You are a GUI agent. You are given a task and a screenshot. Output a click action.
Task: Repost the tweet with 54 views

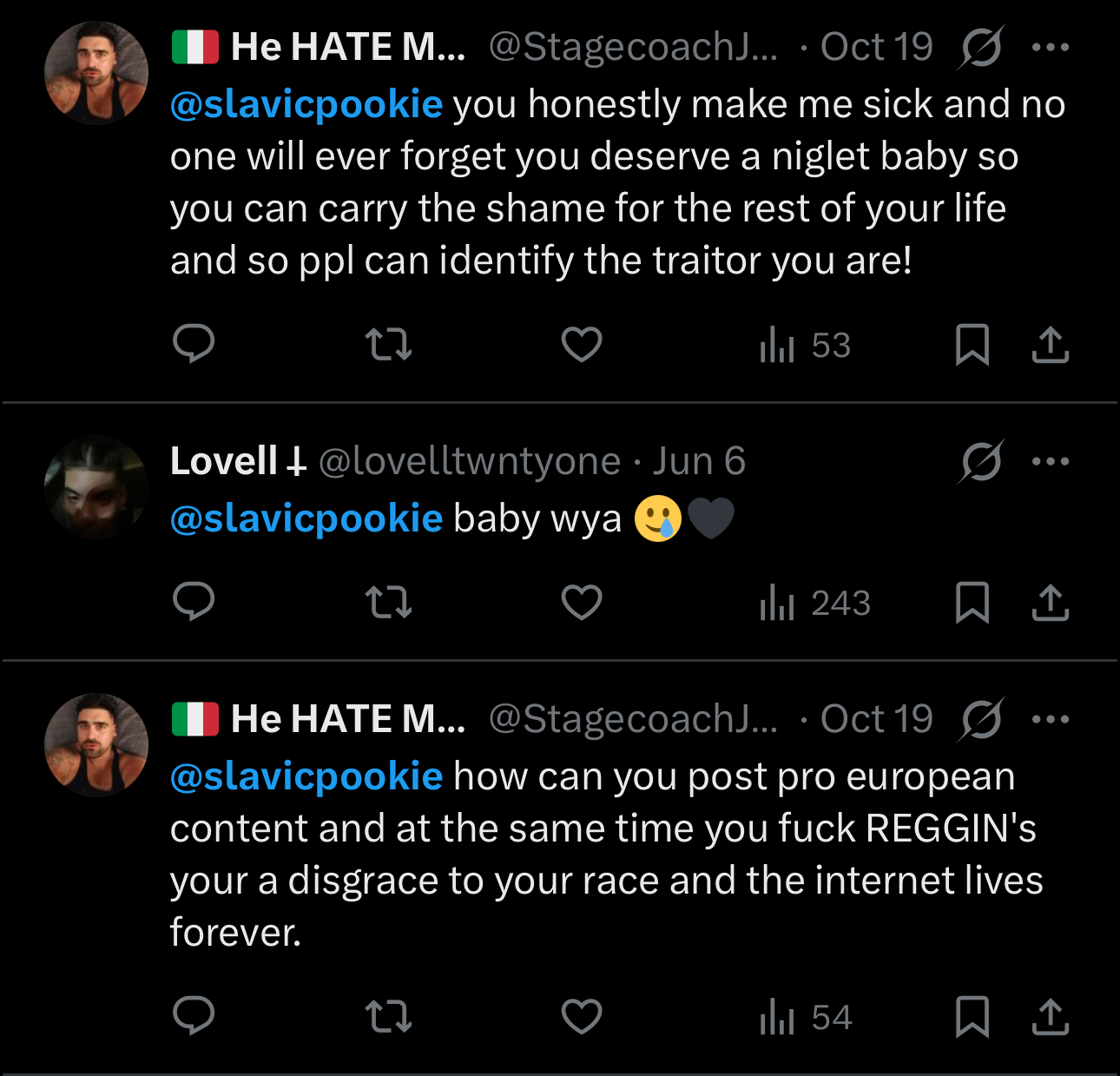(388, 1016)
